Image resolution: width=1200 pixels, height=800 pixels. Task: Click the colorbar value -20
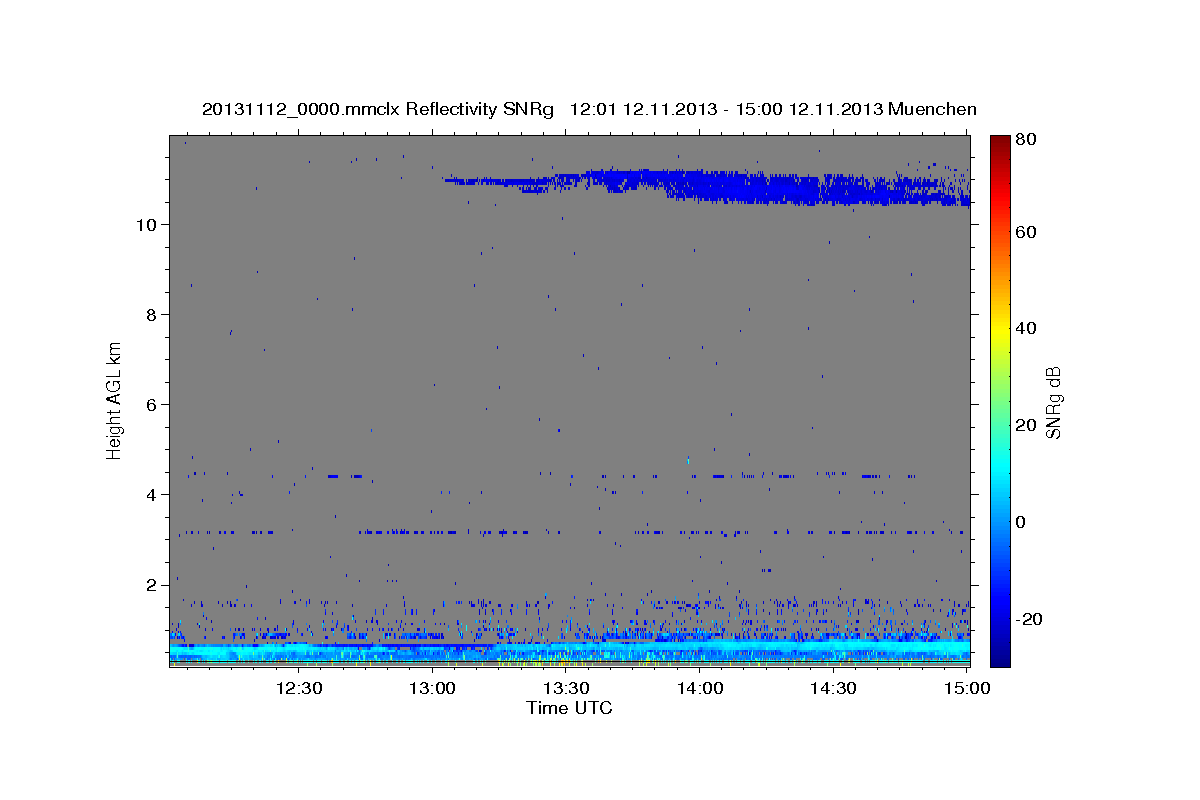[1031, 619]
